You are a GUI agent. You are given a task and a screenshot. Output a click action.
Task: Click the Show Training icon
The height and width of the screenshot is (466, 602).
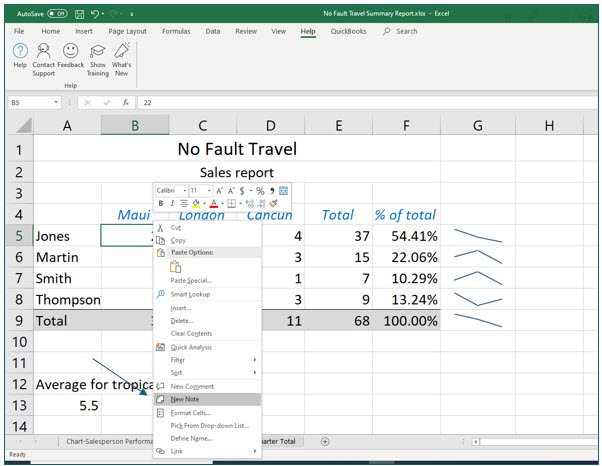click(x=98, y=51)
